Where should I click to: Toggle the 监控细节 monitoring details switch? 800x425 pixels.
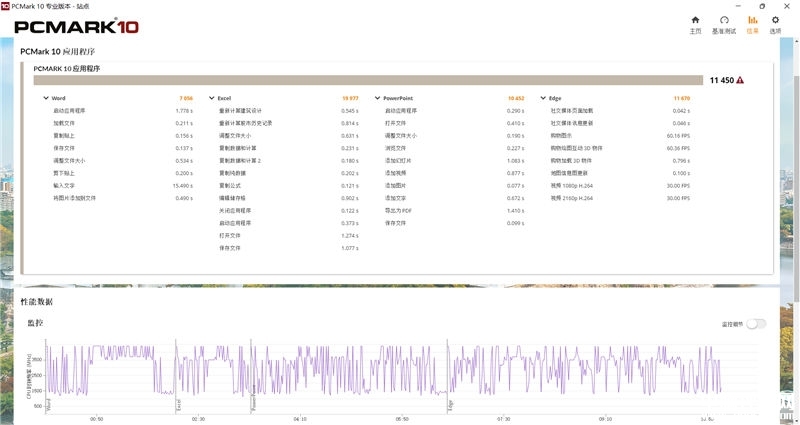756,324
